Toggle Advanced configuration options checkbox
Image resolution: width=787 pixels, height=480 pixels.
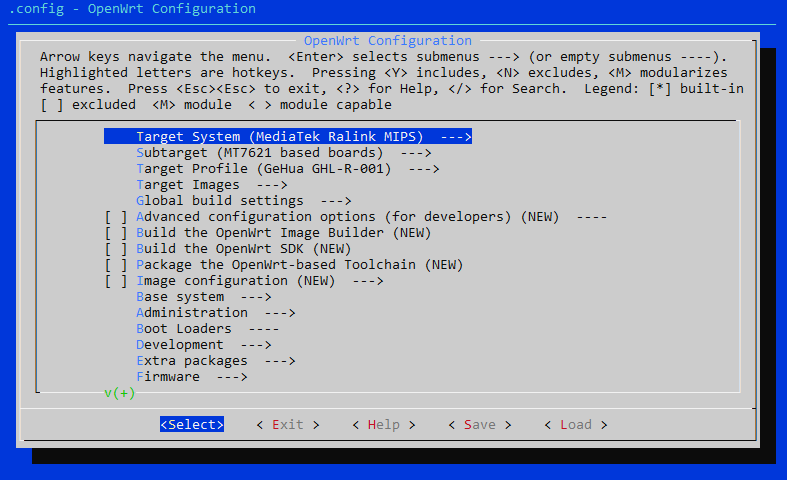(x=115, y=217)
